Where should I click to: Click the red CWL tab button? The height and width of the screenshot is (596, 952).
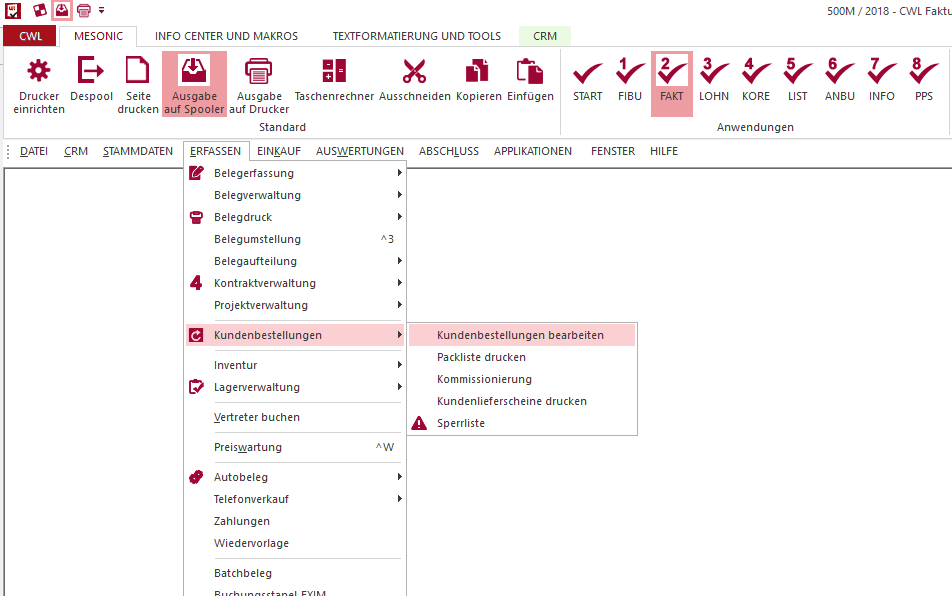click(30, 36)
